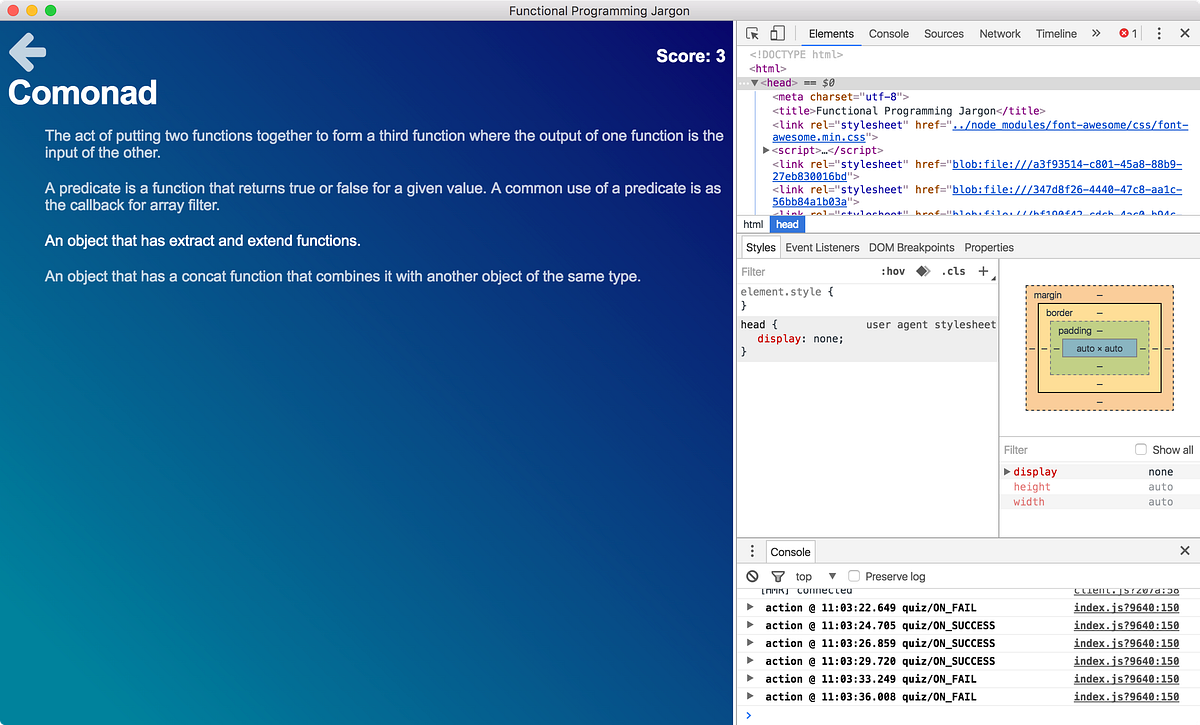
Task: Open the top context dropdown
Action: point(816,576)
